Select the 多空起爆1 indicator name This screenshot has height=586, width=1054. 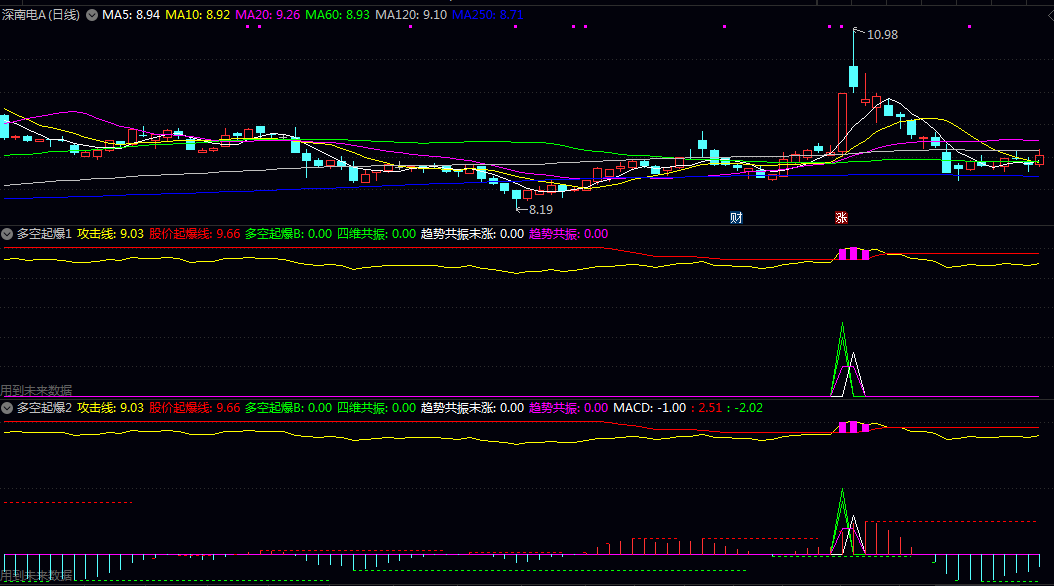tap(44, 234)
